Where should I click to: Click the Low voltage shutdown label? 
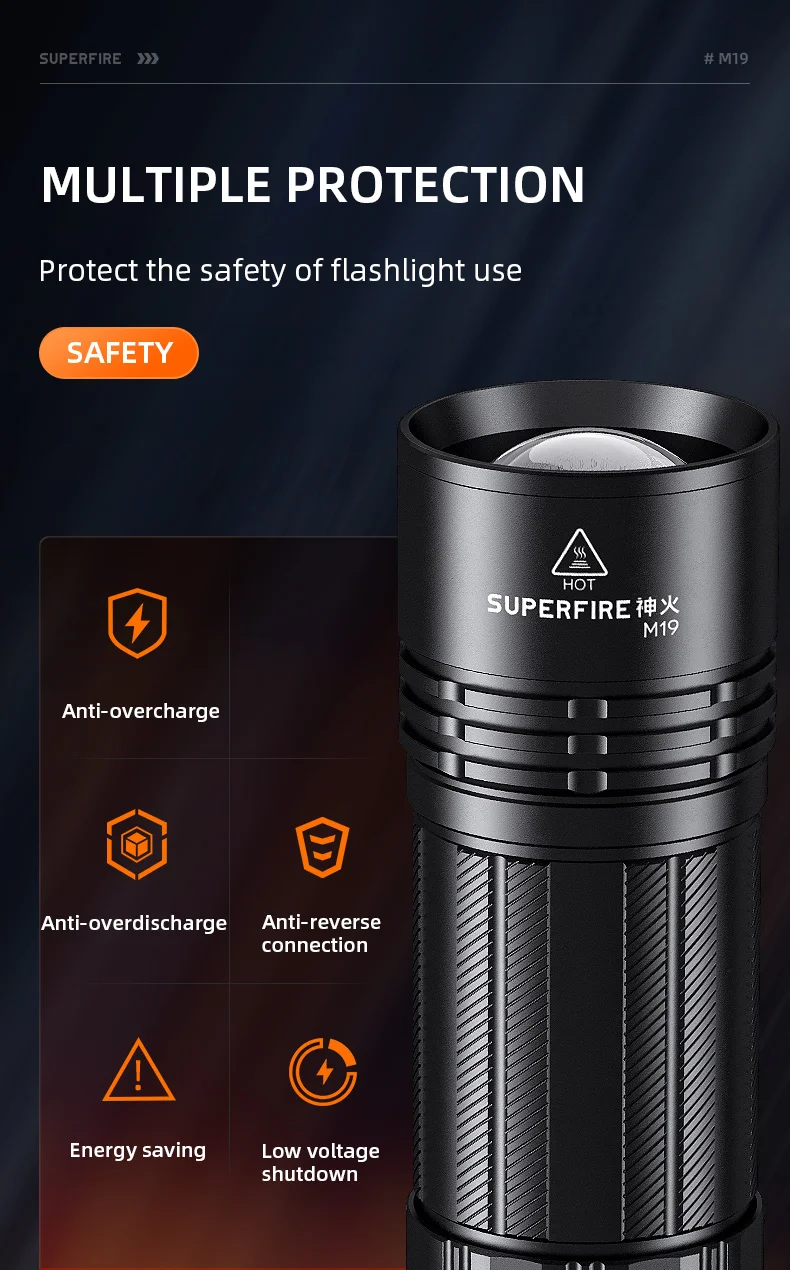pos(320,1162)
